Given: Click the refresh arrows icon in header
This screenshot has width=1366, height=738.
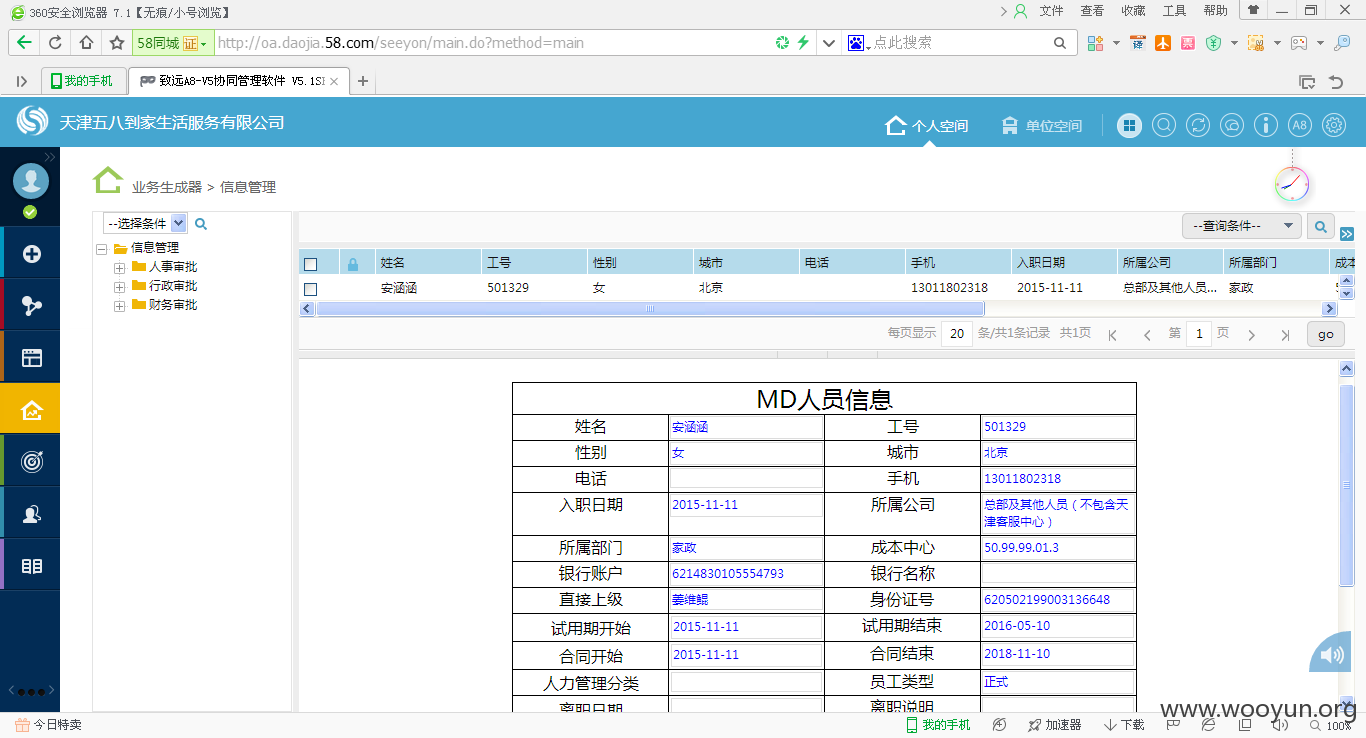Looking at the screenshot, I should pos(1197,125).
